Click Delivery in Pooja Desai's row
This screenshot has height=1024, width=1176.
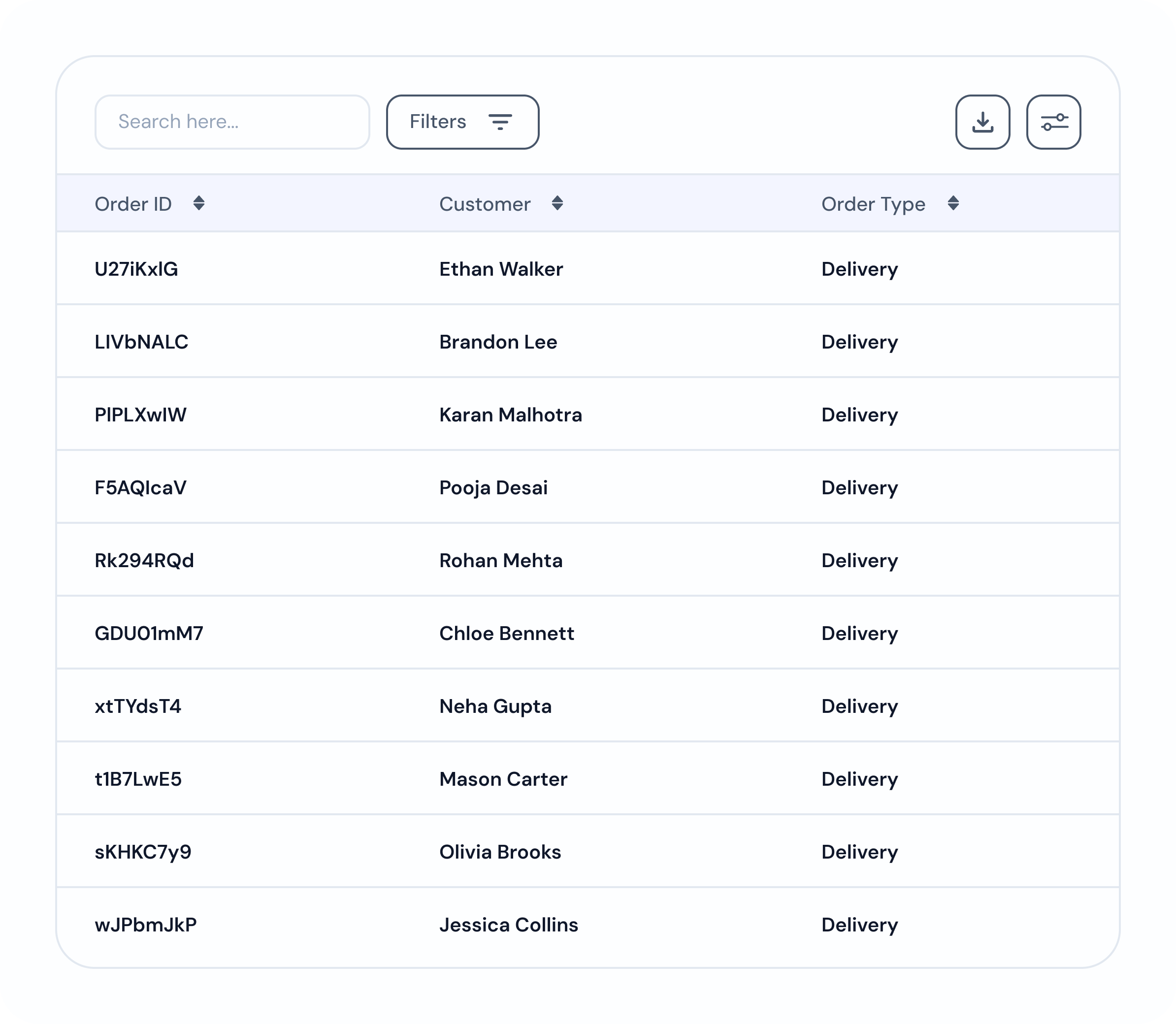(x=859, y=487)
